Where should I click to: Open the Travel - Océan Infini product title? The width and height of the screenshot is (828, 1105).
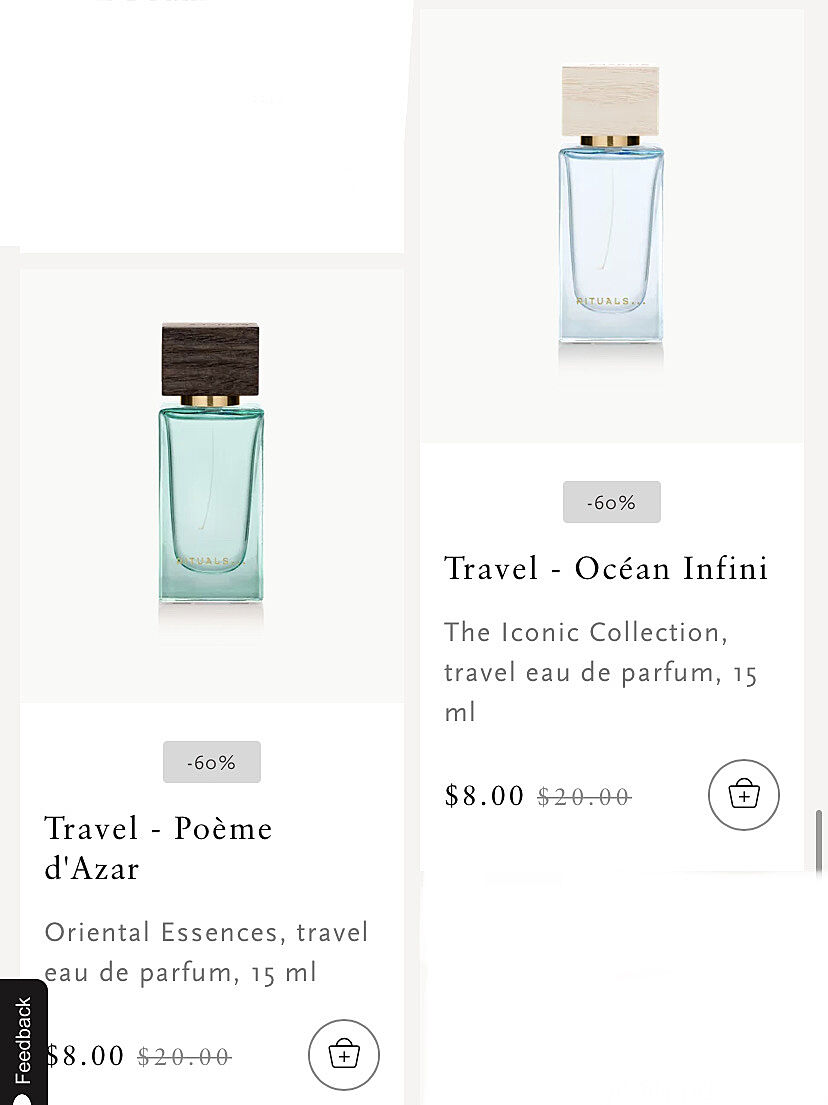click(x=606, y=568)
